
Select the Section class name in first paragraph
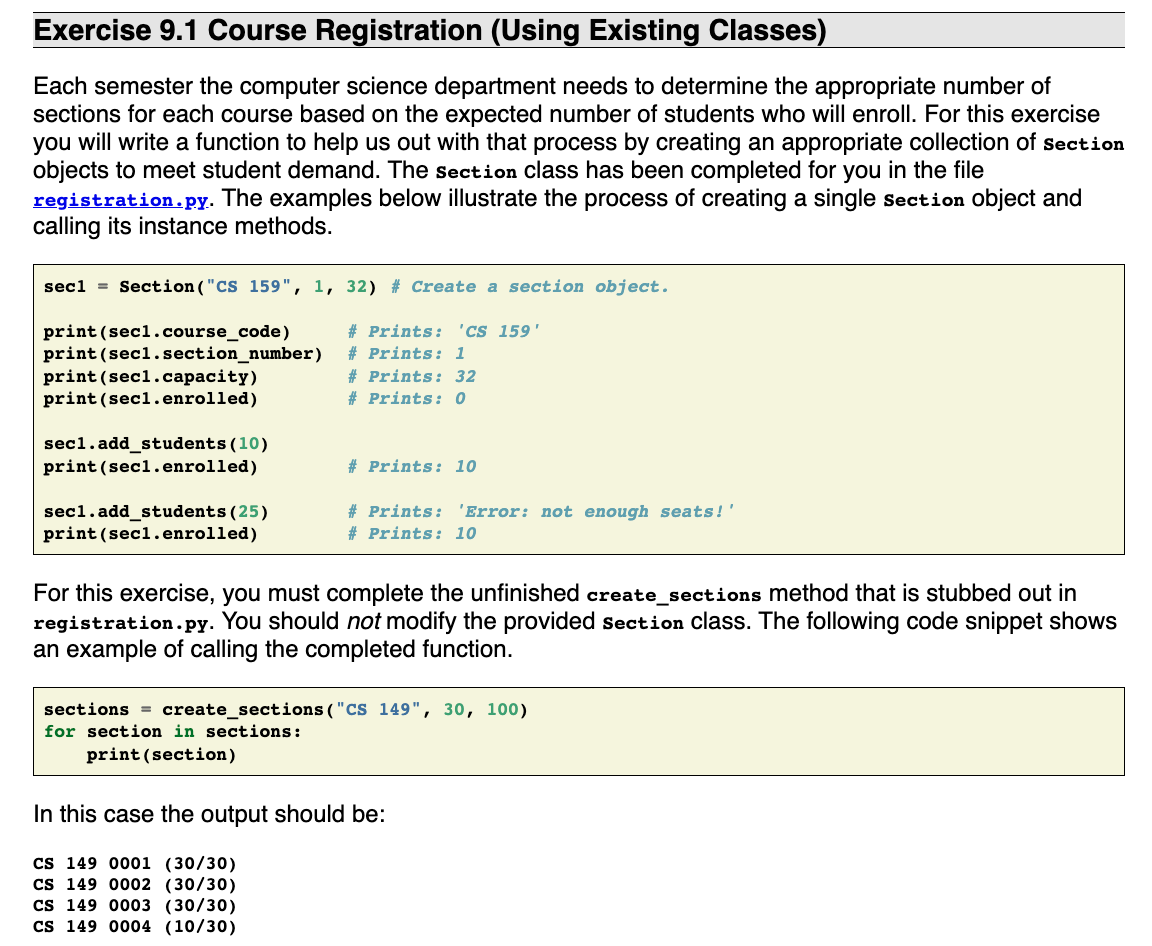pos(476,171)
